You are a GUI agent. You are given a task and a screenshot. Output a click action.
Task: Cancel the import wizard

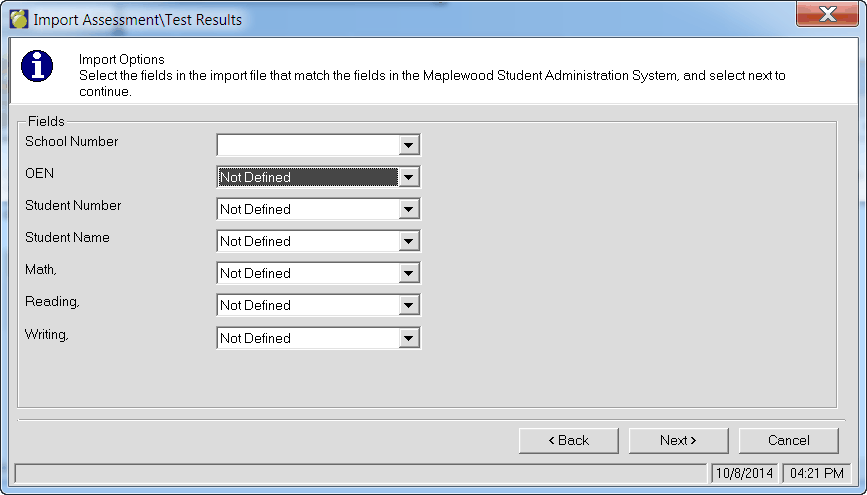tap(788, 440)
